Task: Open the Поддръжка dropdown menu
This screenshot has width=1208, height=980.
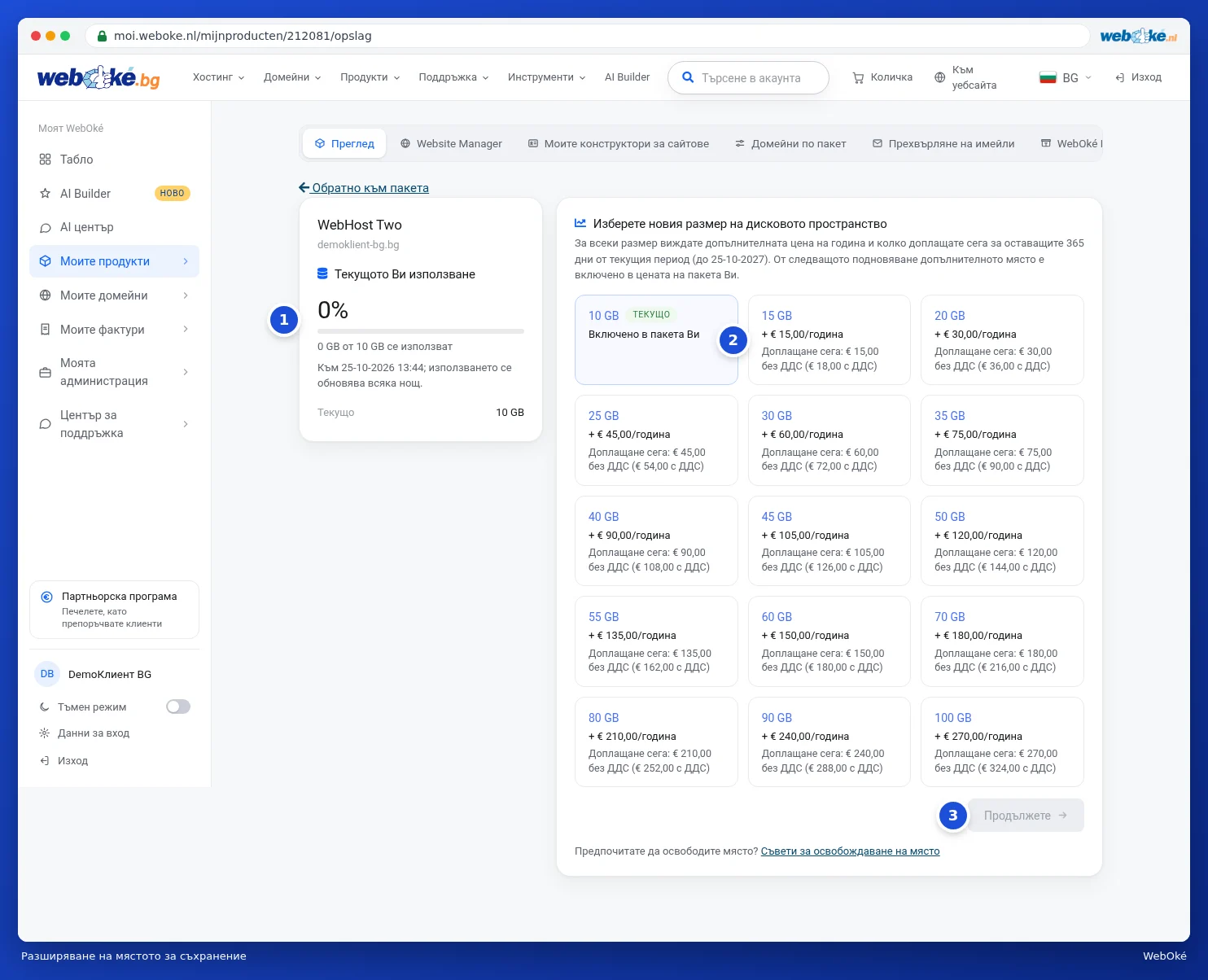Action: click(453, 77)
